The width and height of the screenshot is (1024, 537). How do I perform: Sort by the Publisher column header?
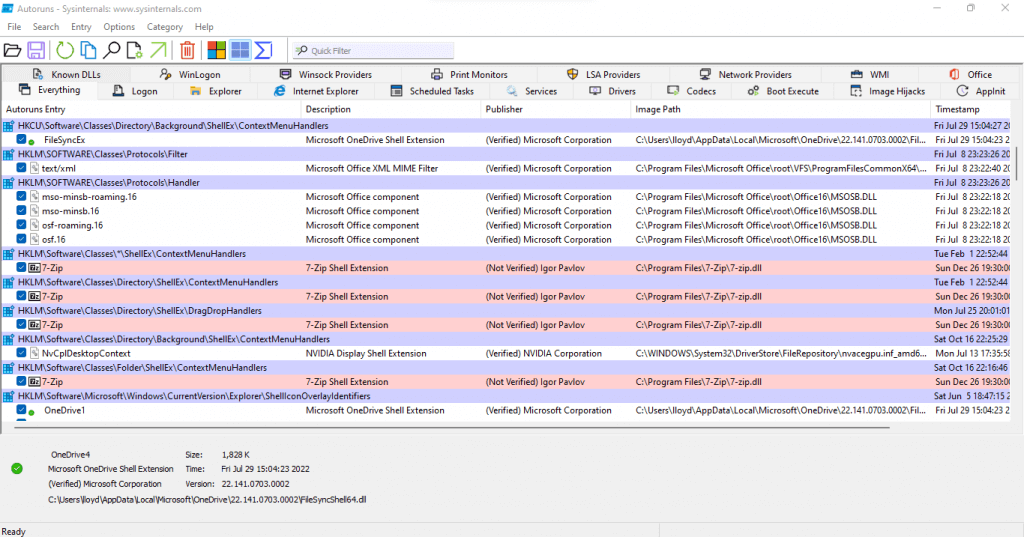[x=504, y=109]
